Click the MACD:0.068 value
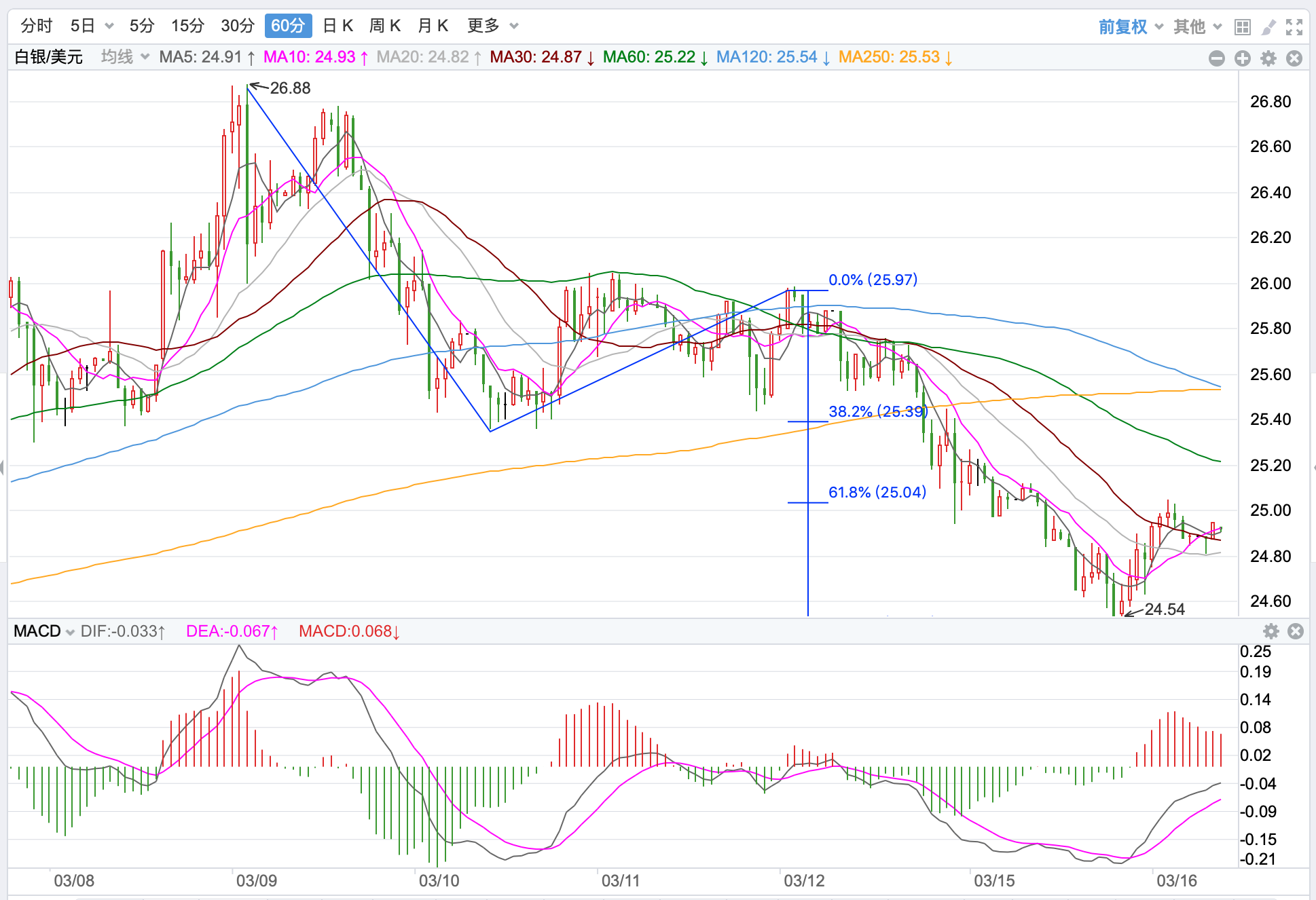 pyautogui.click(x=350, y=631)
